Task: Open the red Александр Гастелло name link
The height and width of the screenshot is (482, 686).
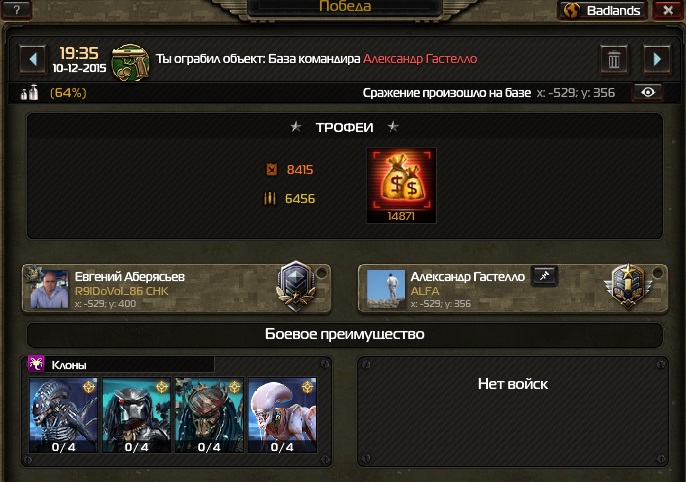Action: (x=420, y=59)
